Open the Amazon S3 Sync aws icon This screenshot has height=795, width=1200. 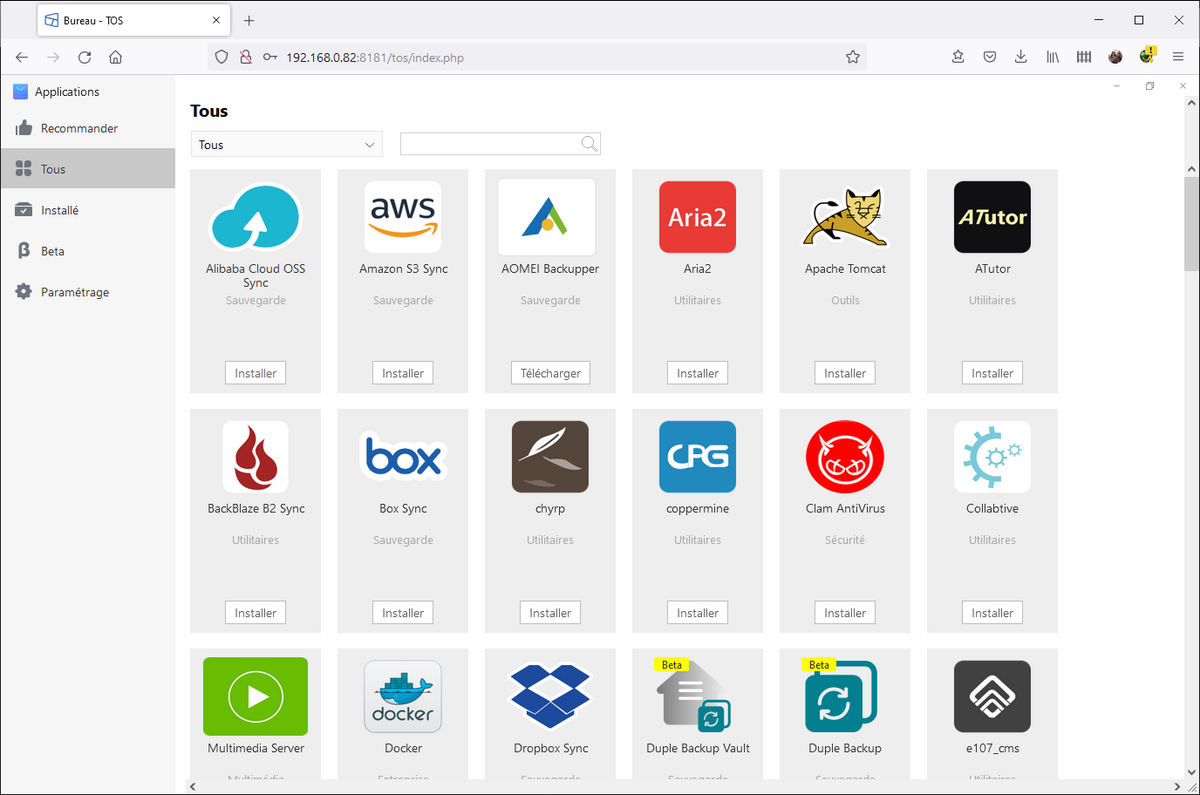(403, 216)
